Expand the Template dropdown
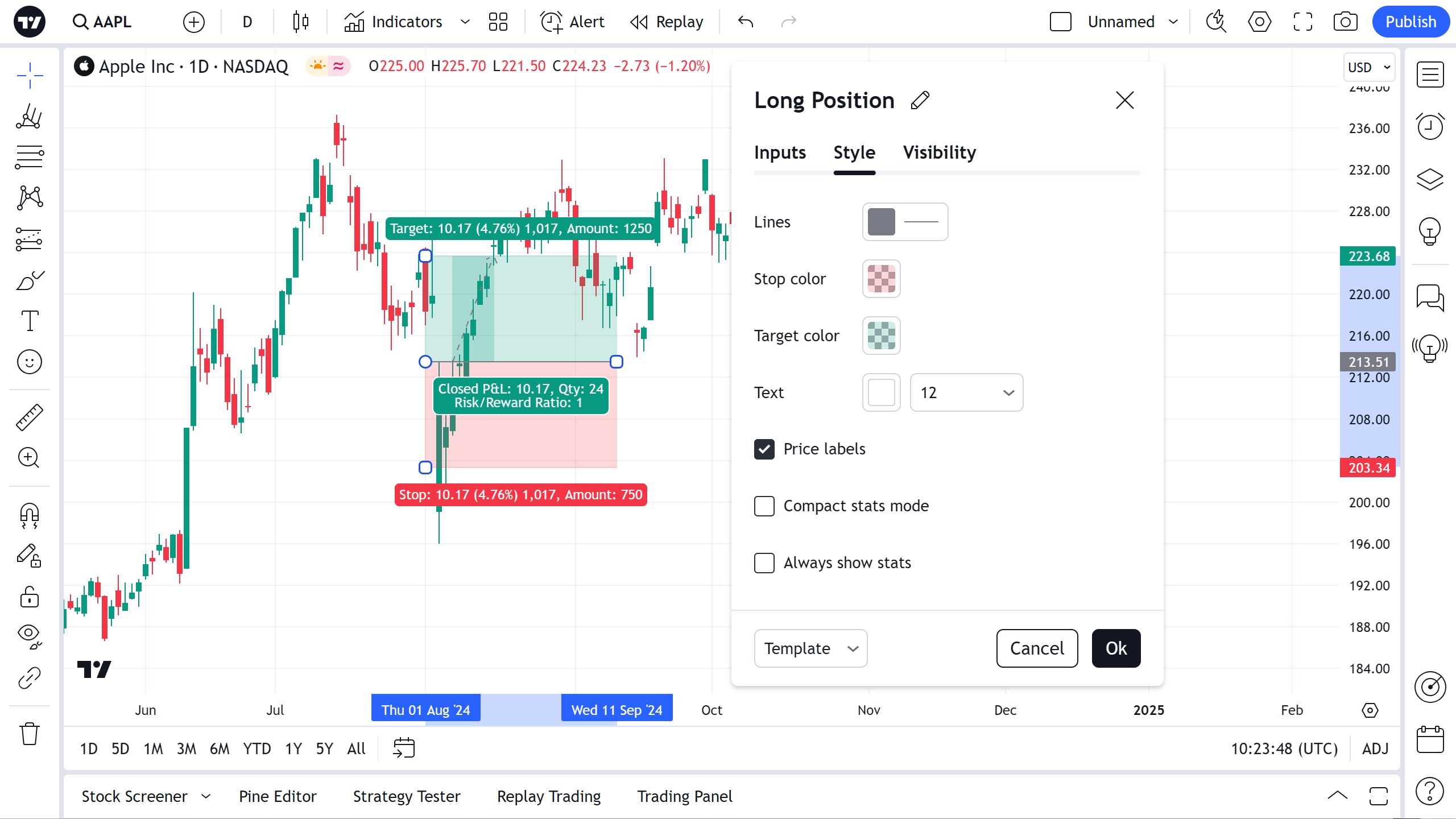This screenshot has width=1456, height=819. pyautogui.click(x=810, y=648)
